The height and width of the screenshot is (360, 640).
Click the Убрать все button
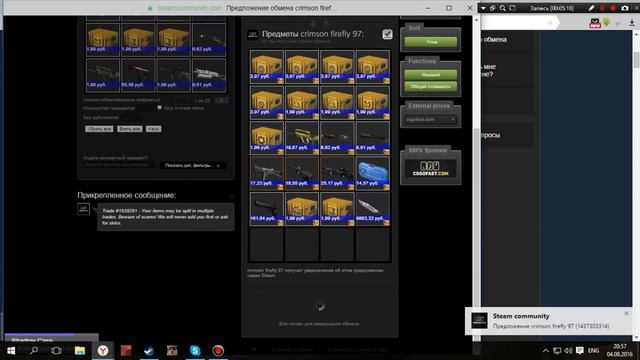pos(99,129)
